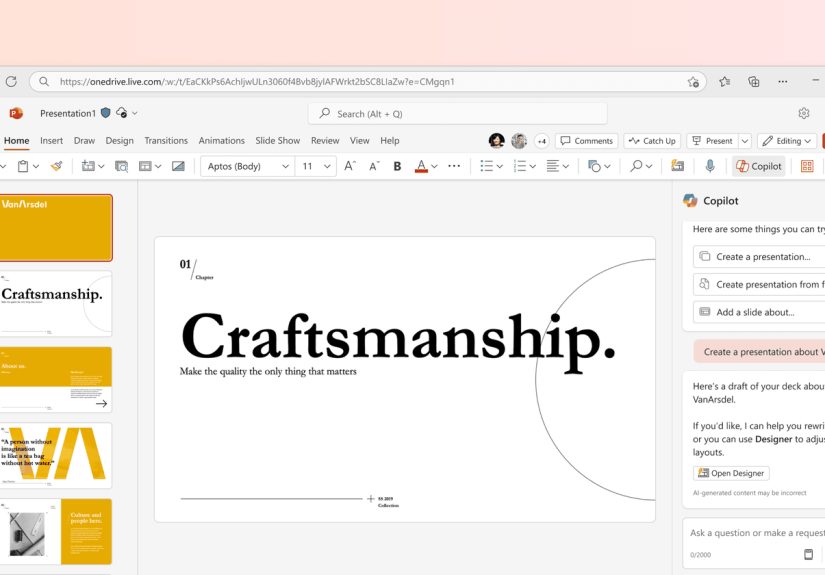
Task: Select the Format Painter brush
Action: [57, 166]
